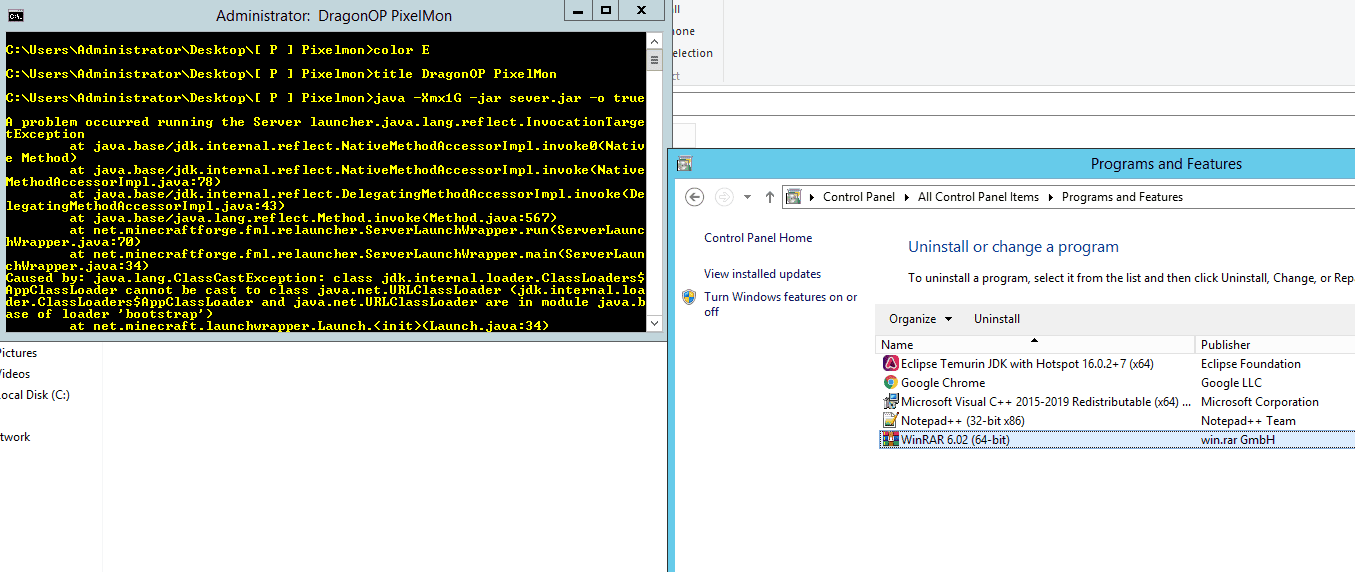Open the recent locations dropdown arrow

[x=747, y=197]
